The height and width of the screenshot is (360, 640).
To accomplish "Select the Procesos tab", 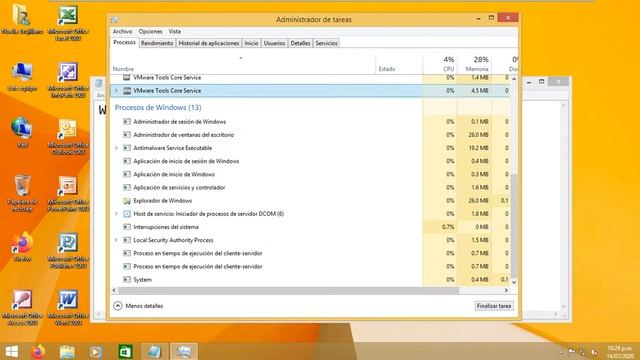I will (124, 42).
